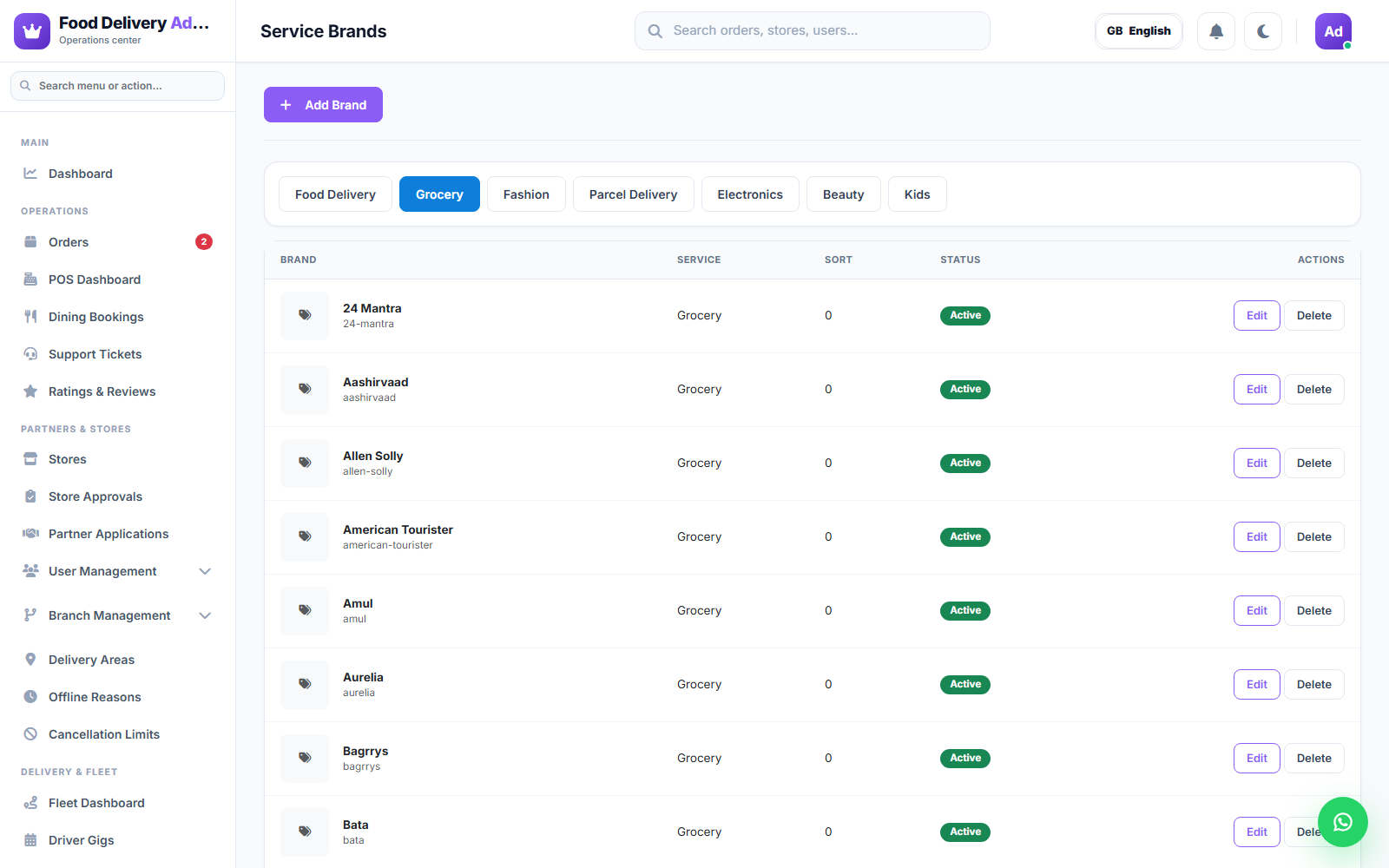Switch to the Fashion tab
Image resolution: width=1389 pixels, height=868 pixels.
coord(526,194)
